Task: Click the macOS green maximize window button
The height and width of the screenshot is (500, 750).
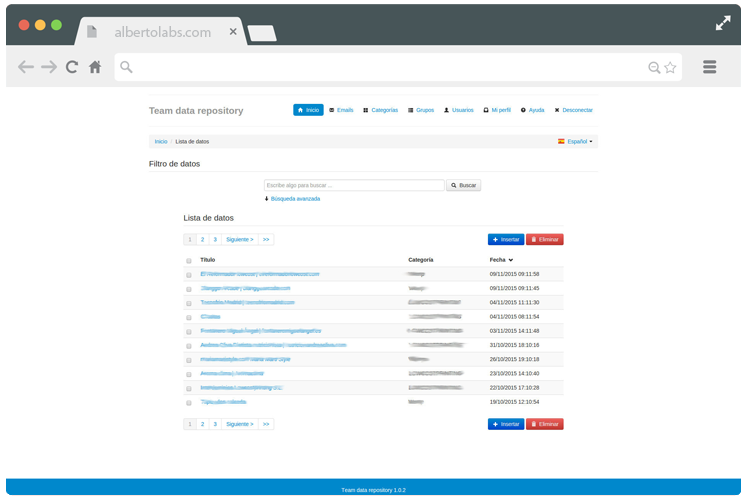Action: click(x=56, y=25)
